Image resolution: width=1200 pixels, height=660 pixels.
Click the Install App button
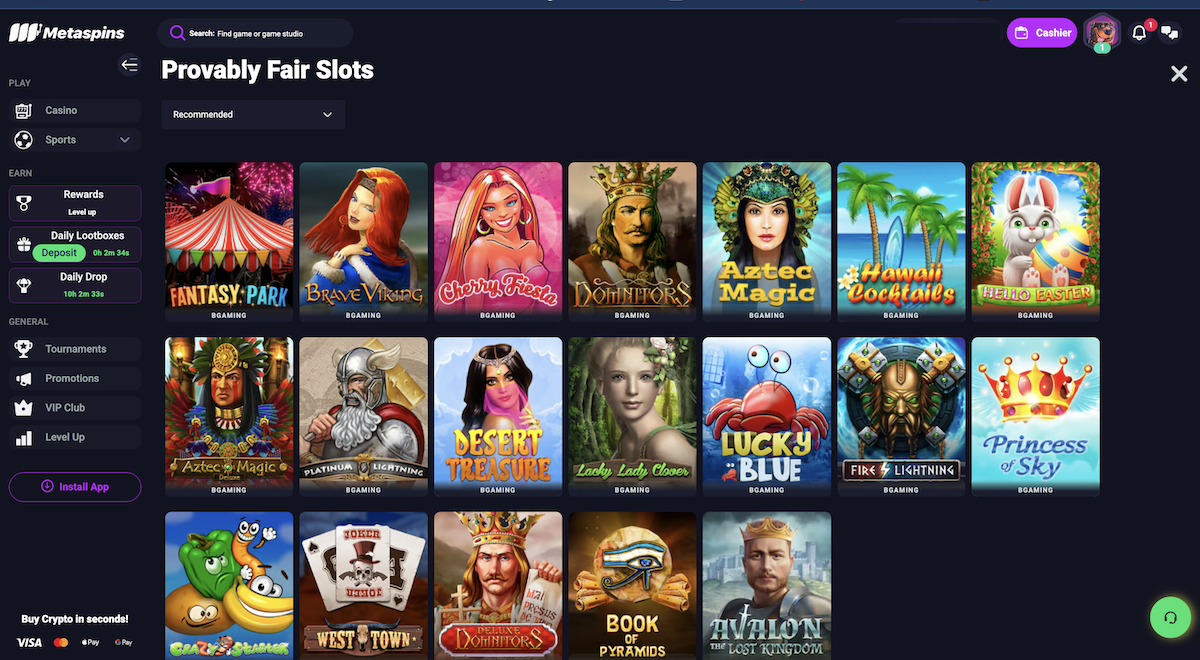pyautogui.click(x=75, y=487)
